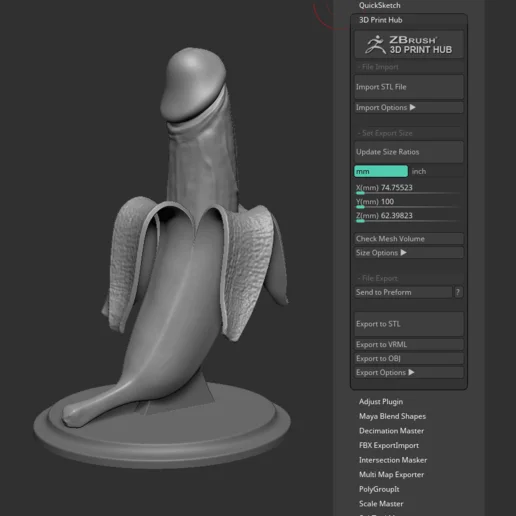Click Update Size Ratios

[409, 152]
